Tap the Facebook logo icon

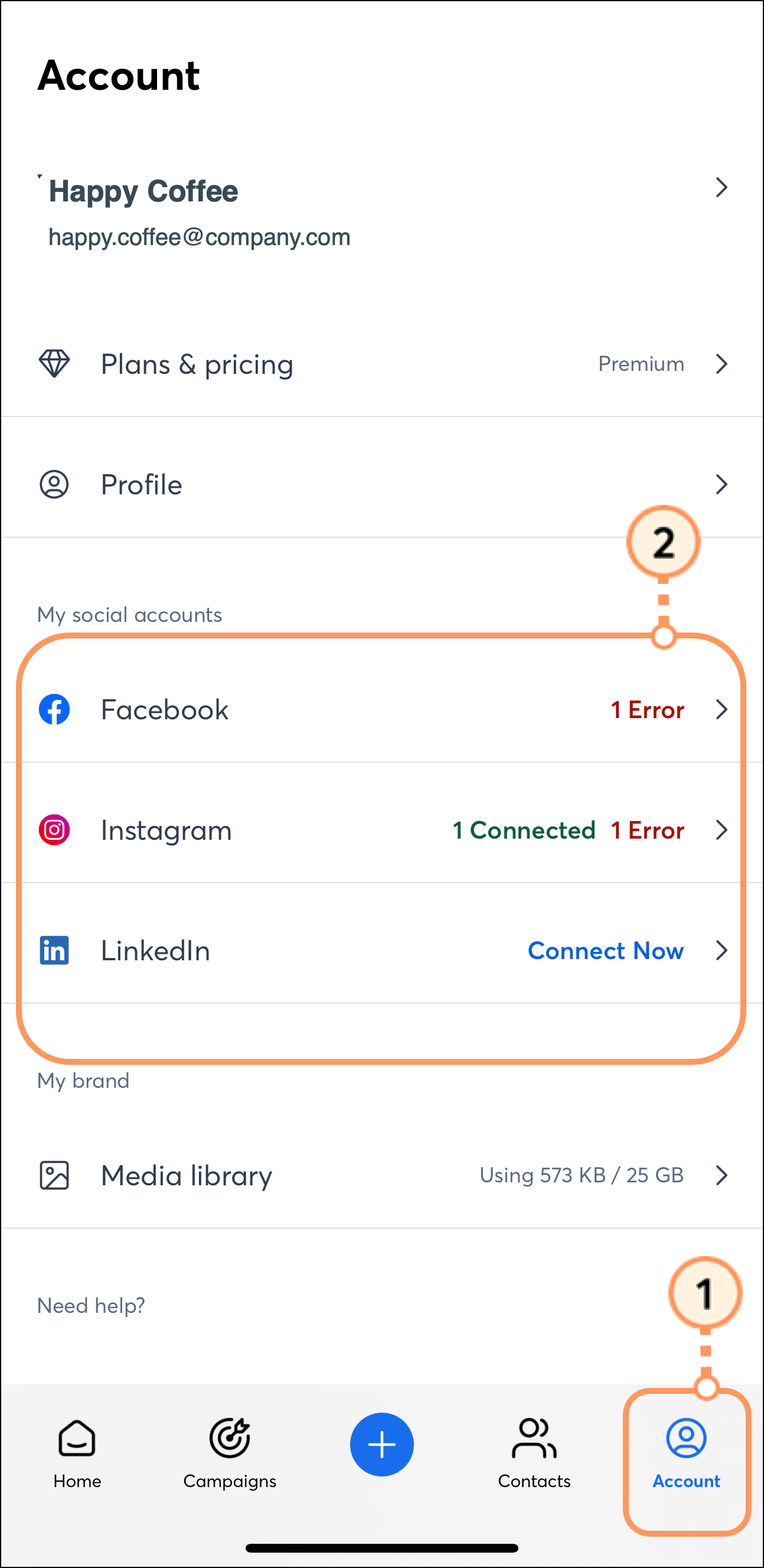[x=54, y=709]
